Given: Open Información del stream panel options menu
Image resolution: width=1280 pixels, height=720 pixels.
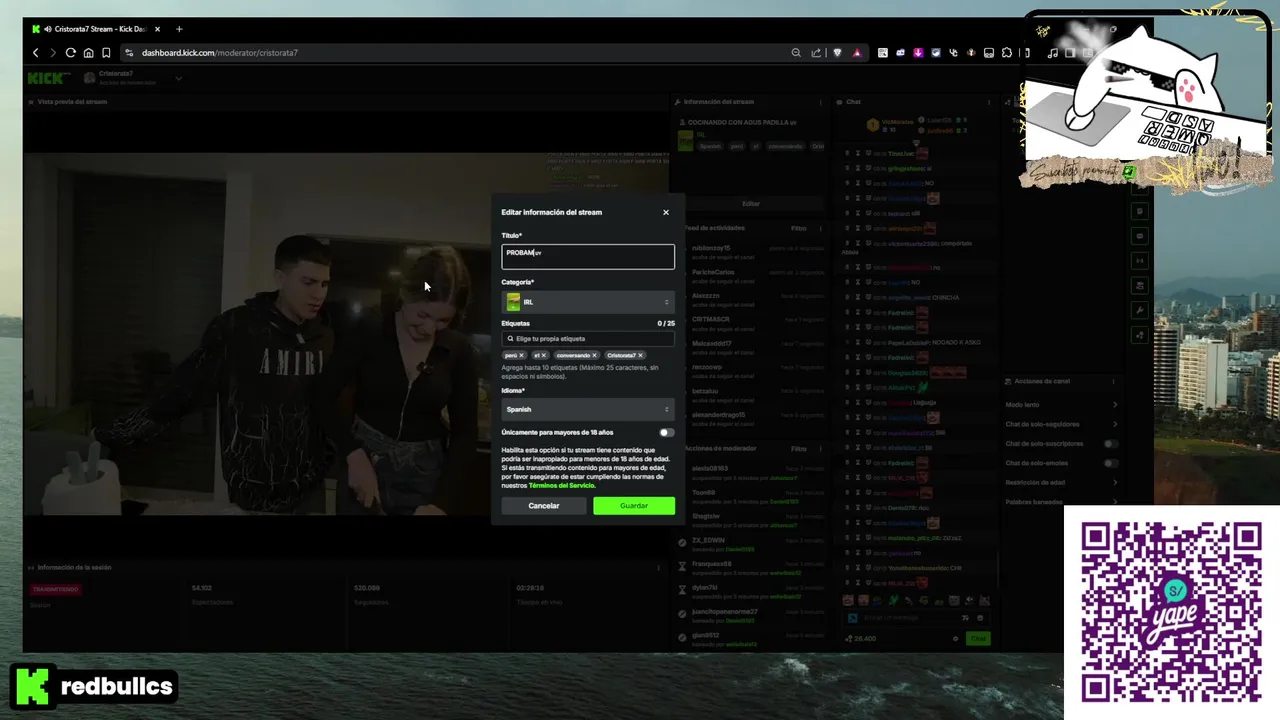Looking at the screenshot, I should click(x=823, y=102).
